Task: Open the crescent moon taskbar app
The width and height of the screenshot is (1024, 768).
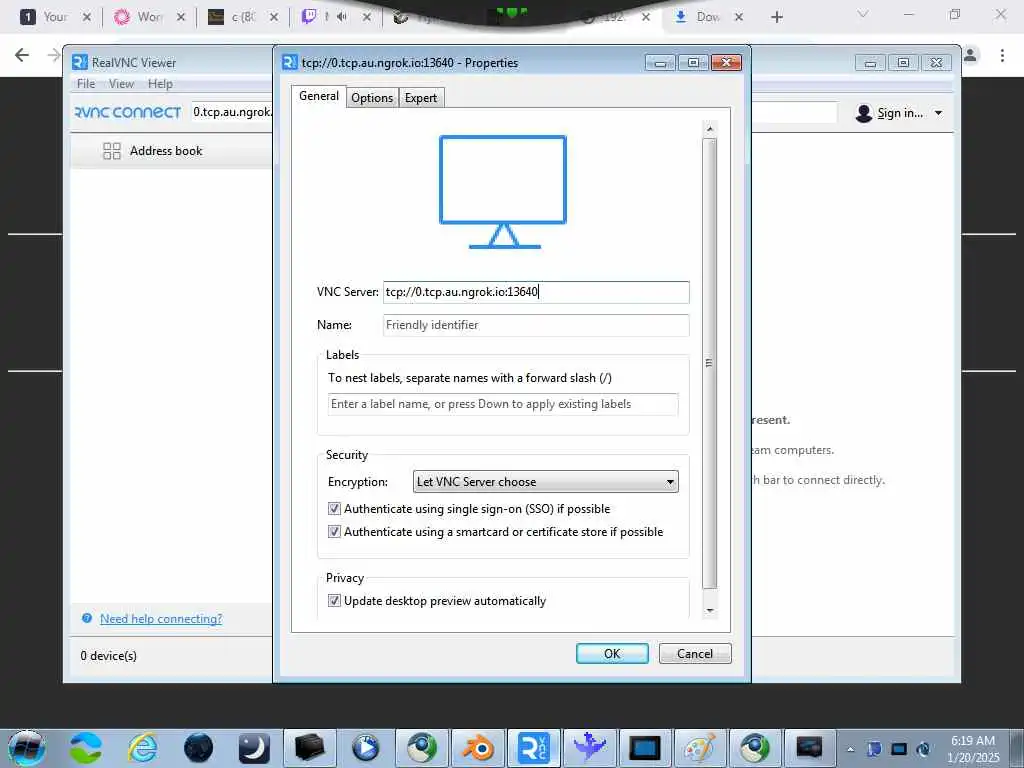Action: [x=254, y=748]
